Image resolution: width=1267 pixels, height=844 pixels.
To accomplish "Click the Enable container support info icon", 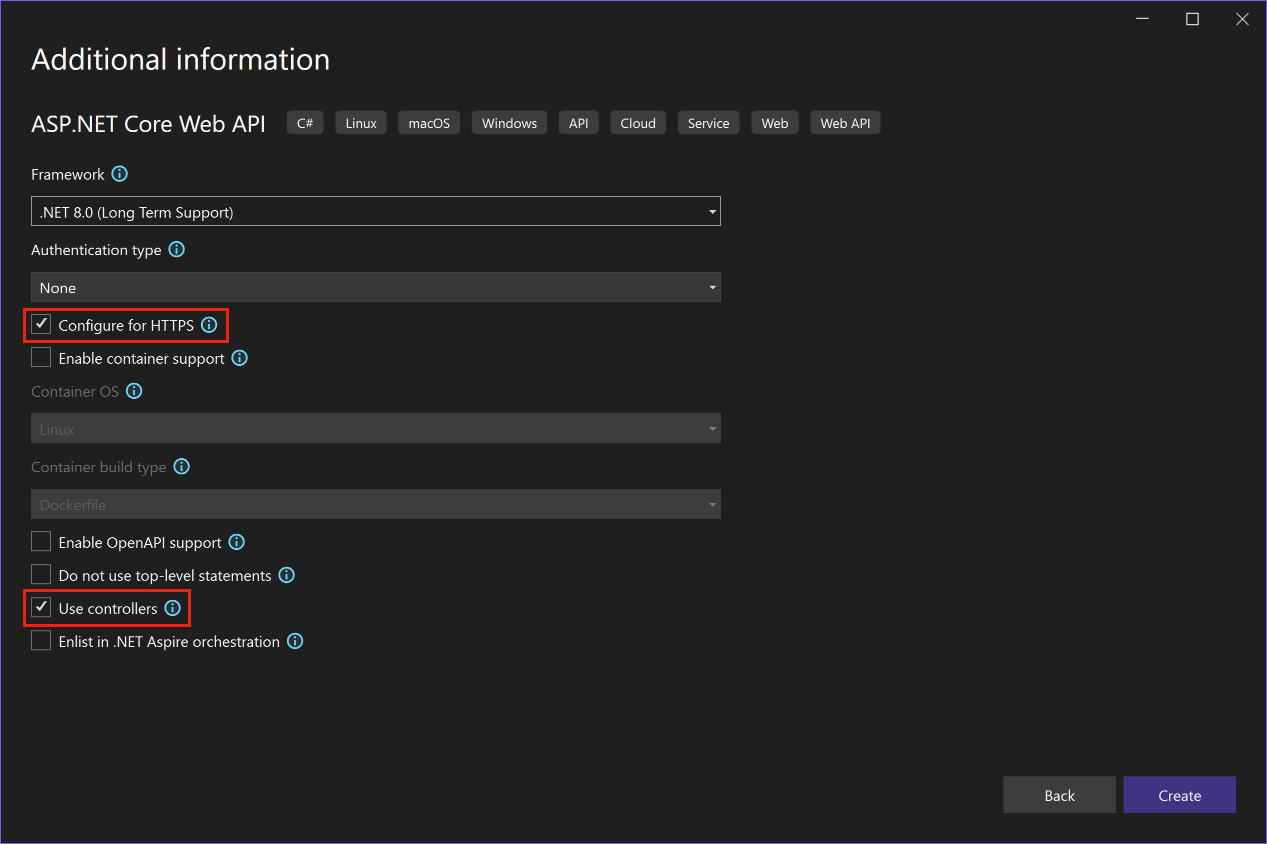I will point(239,357).
